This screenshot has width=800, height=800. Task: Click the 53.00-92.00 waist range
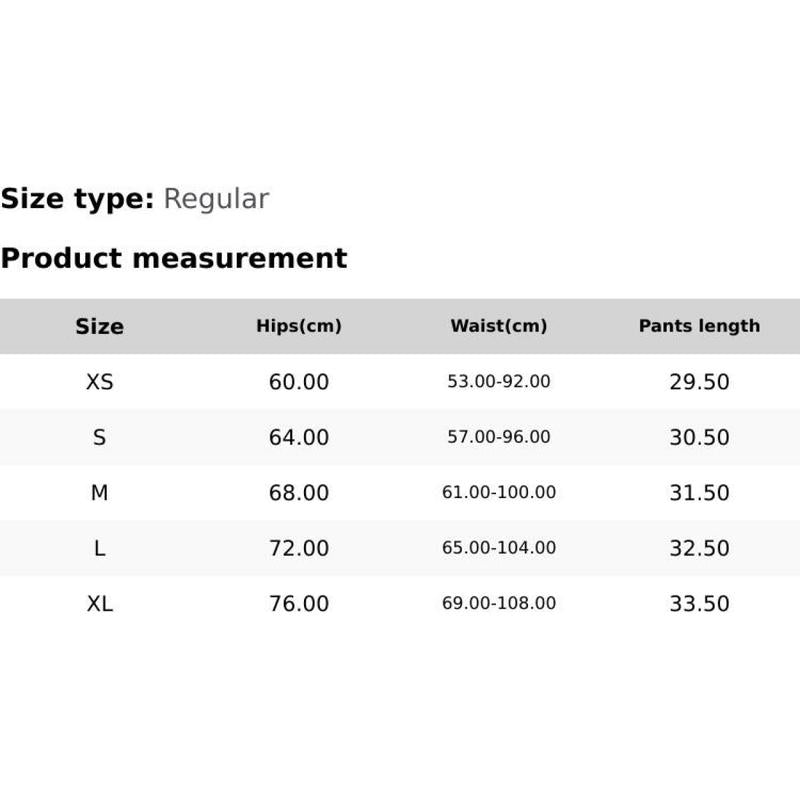(499, 382)
